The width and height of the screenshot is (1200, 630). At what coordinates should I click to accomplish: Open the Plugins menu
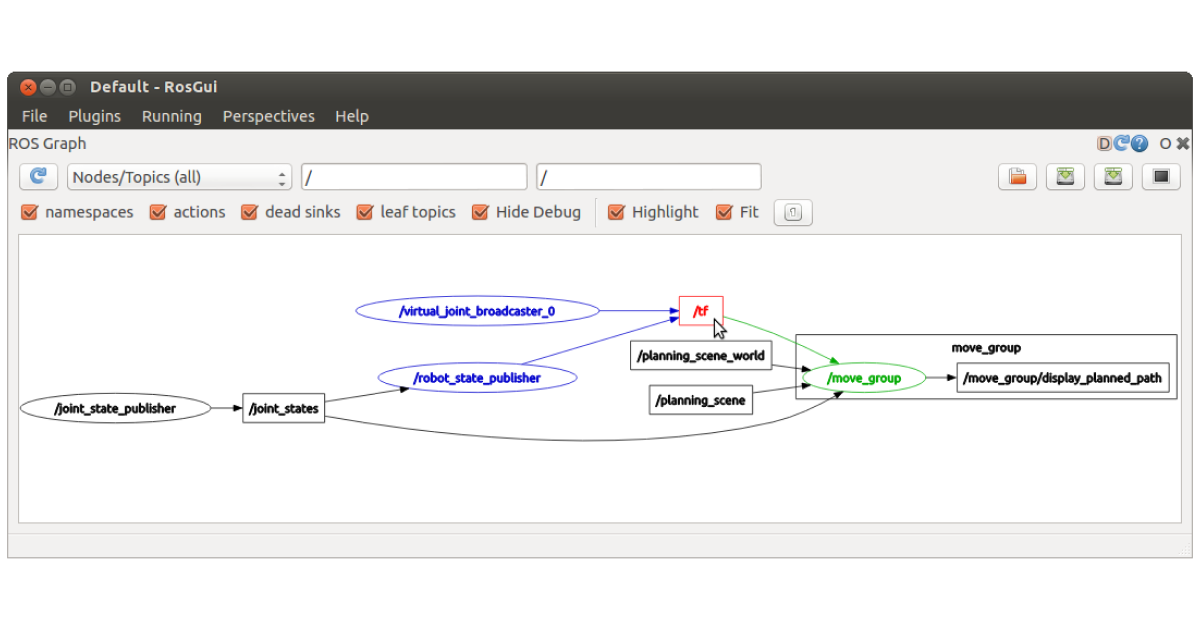94,116
